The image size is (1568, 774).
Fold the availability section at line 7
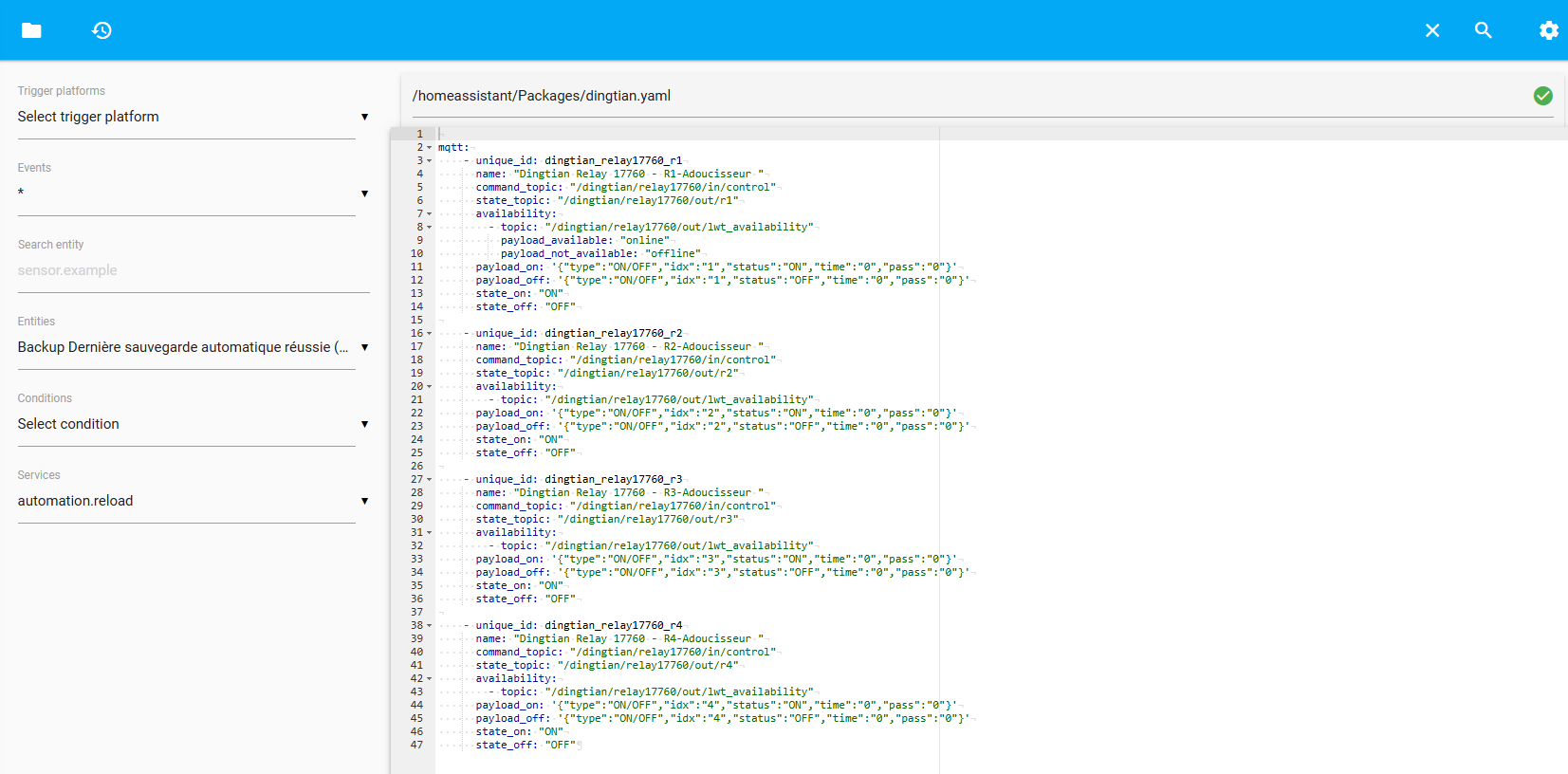[430, 214]
